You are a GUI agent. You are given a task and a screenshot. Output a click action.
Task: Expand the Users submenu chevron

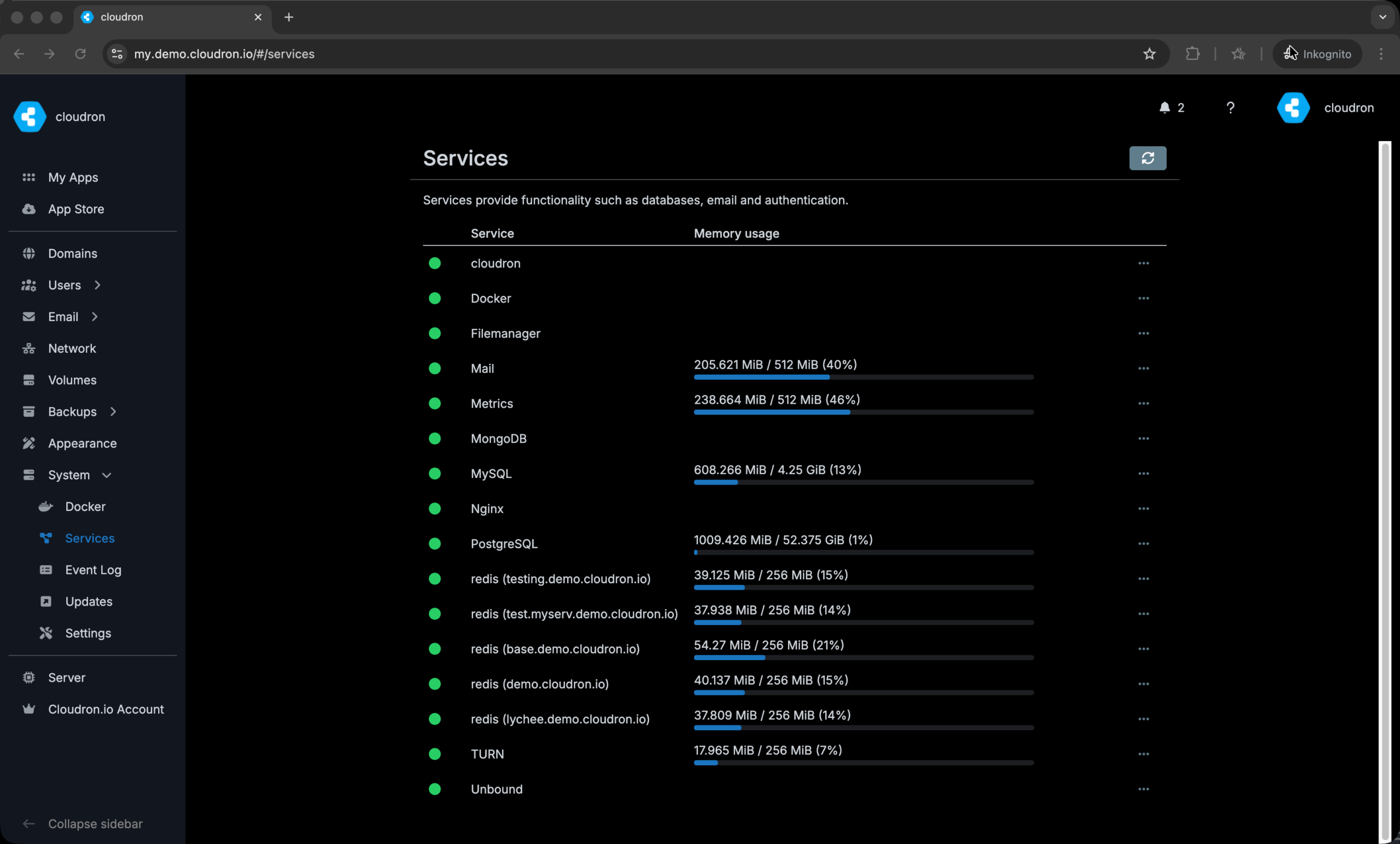coord(97,285)
